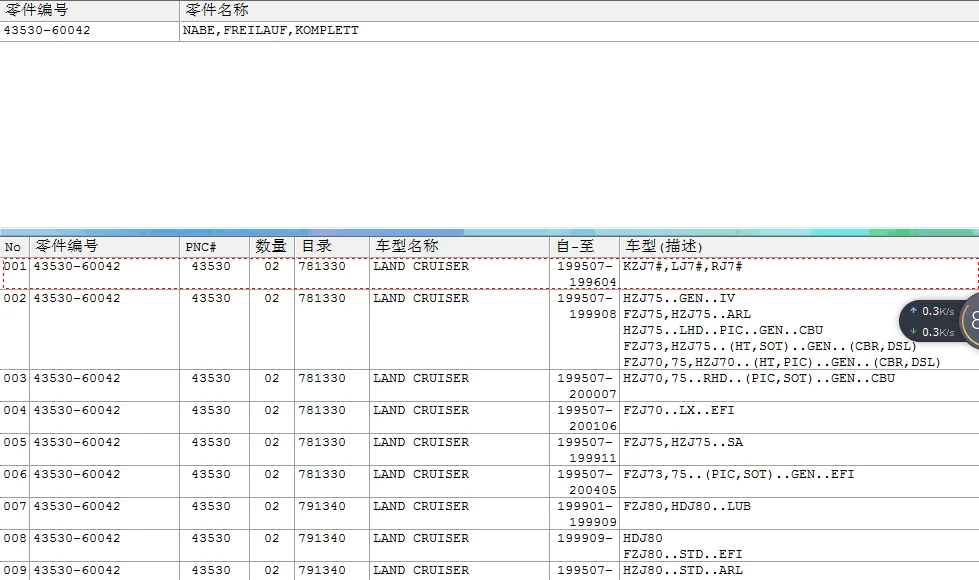Sort by the No column header
The image size is (979, 580).
tap(12, 247)
